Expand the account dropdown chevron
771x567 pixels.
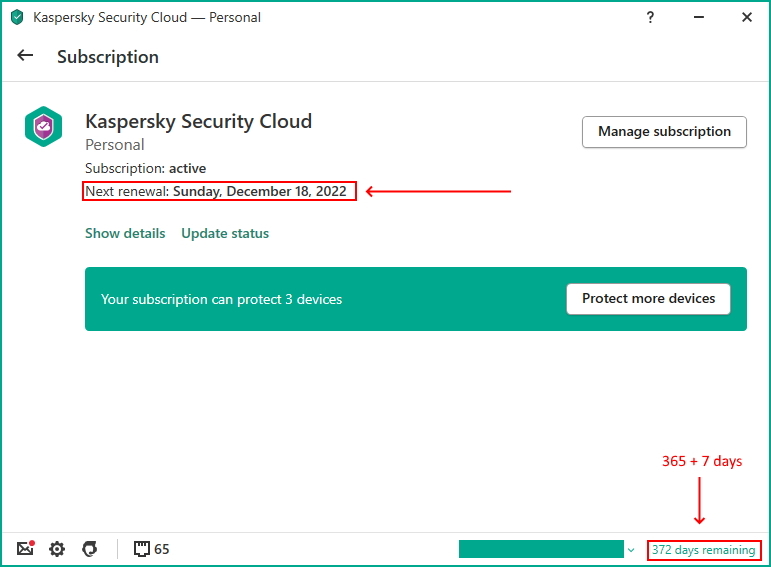coord(631,550)
